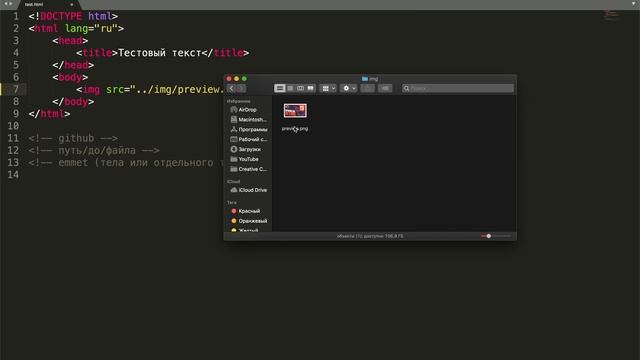Go forward in the Finder window
This screenshot has width=640, height=360.
(x=241, y=88)
